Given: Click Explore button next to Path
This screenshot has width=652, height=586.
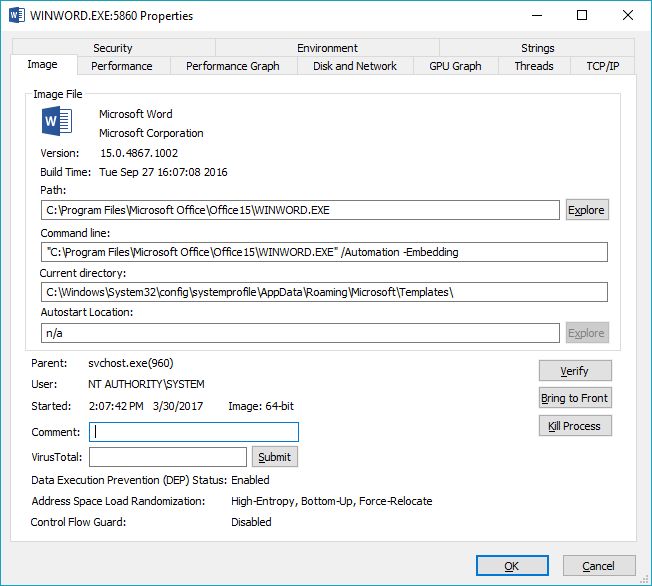Looking at the screenshot, I should 587,210.
